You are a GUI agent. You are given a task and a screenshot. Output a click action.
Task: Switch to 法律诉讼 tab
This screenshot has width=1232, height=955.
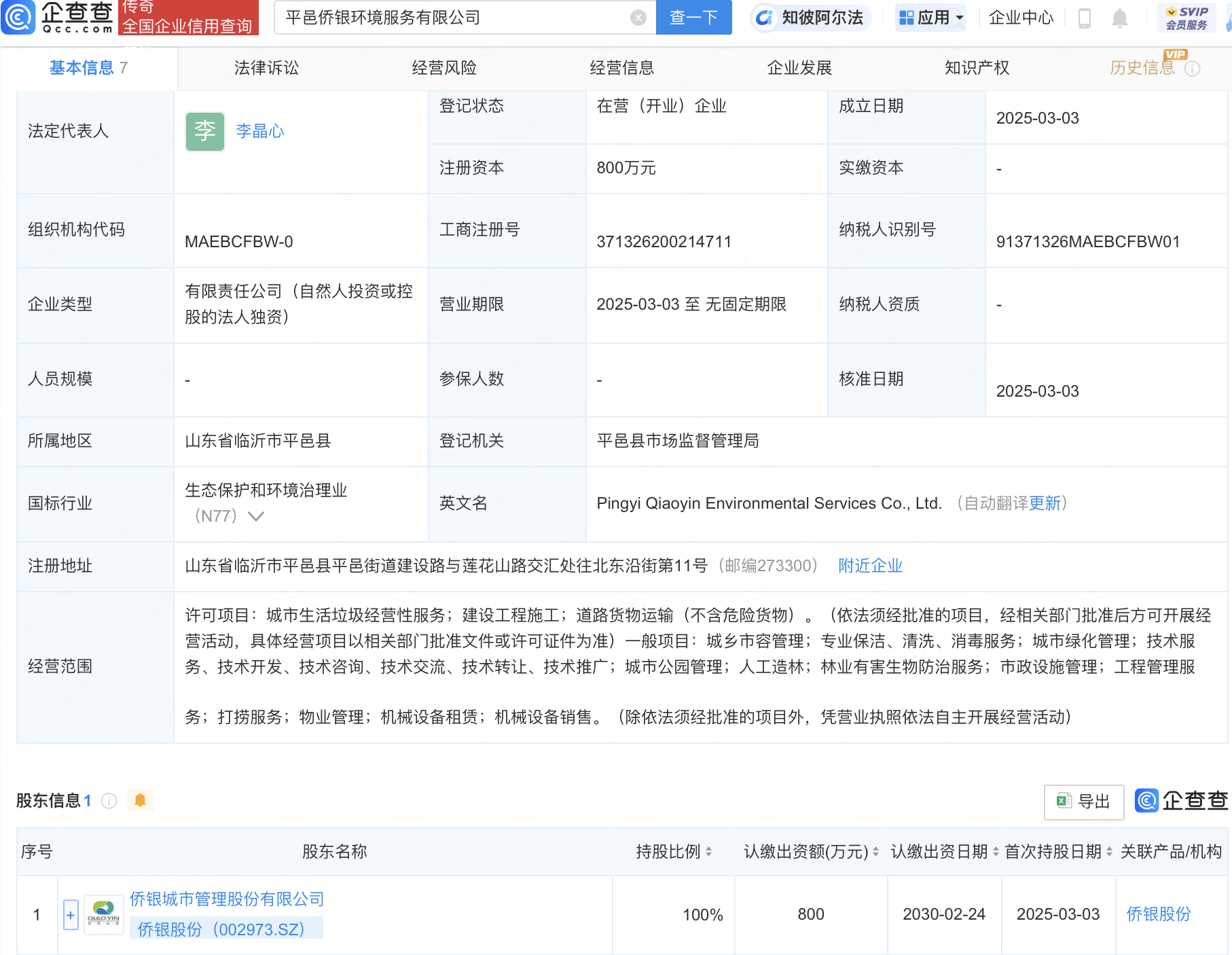tap(266, 68)
